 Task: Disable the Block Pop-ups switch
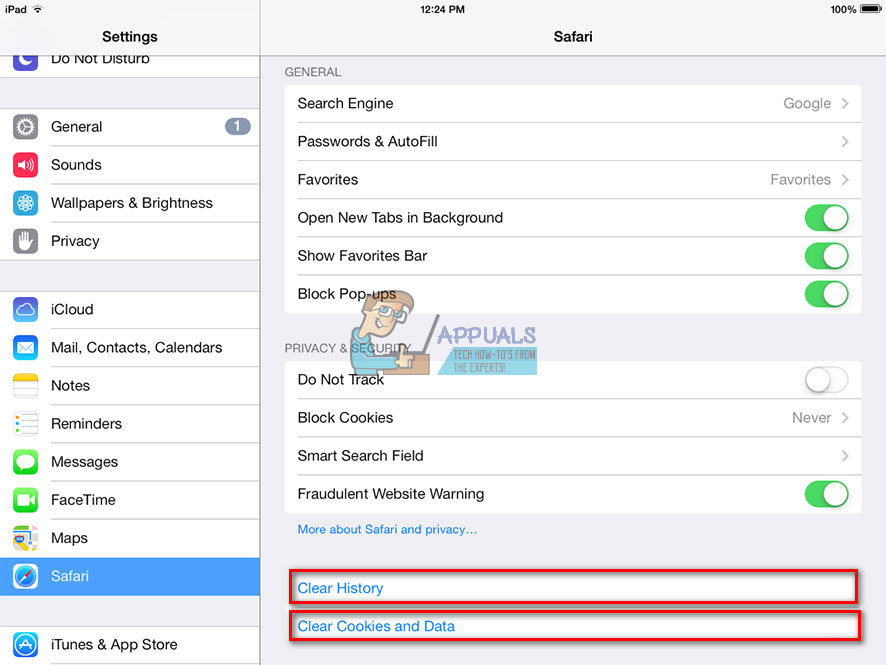point(826,294)
